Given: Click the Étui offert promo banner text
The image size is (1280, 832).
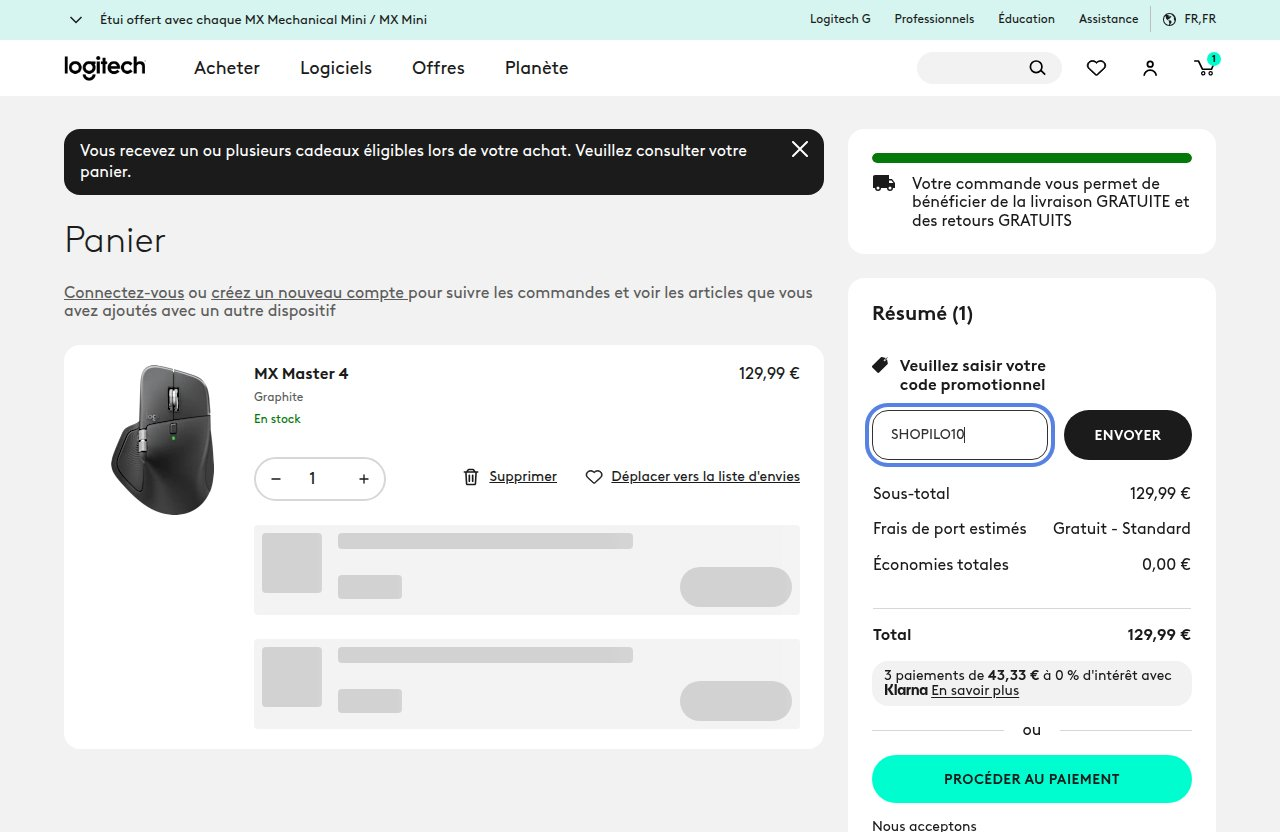Looking at the screenshot, I should [264, 19].
